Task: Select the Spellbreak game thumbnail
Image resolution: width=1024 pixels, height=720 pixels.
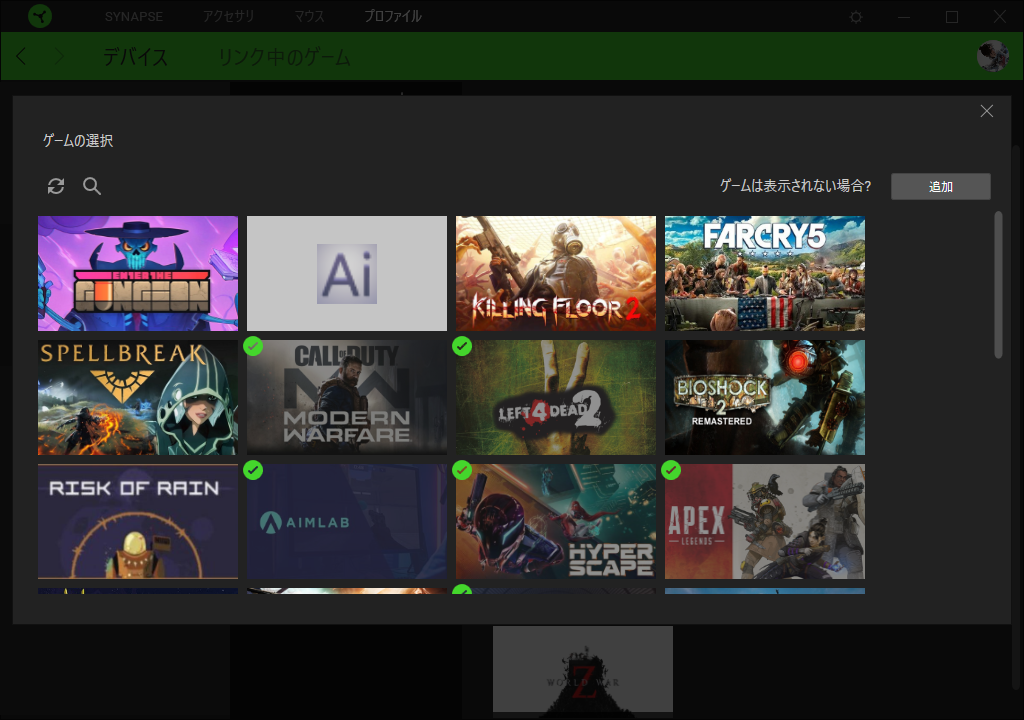Action: click(x=138, y=397)
